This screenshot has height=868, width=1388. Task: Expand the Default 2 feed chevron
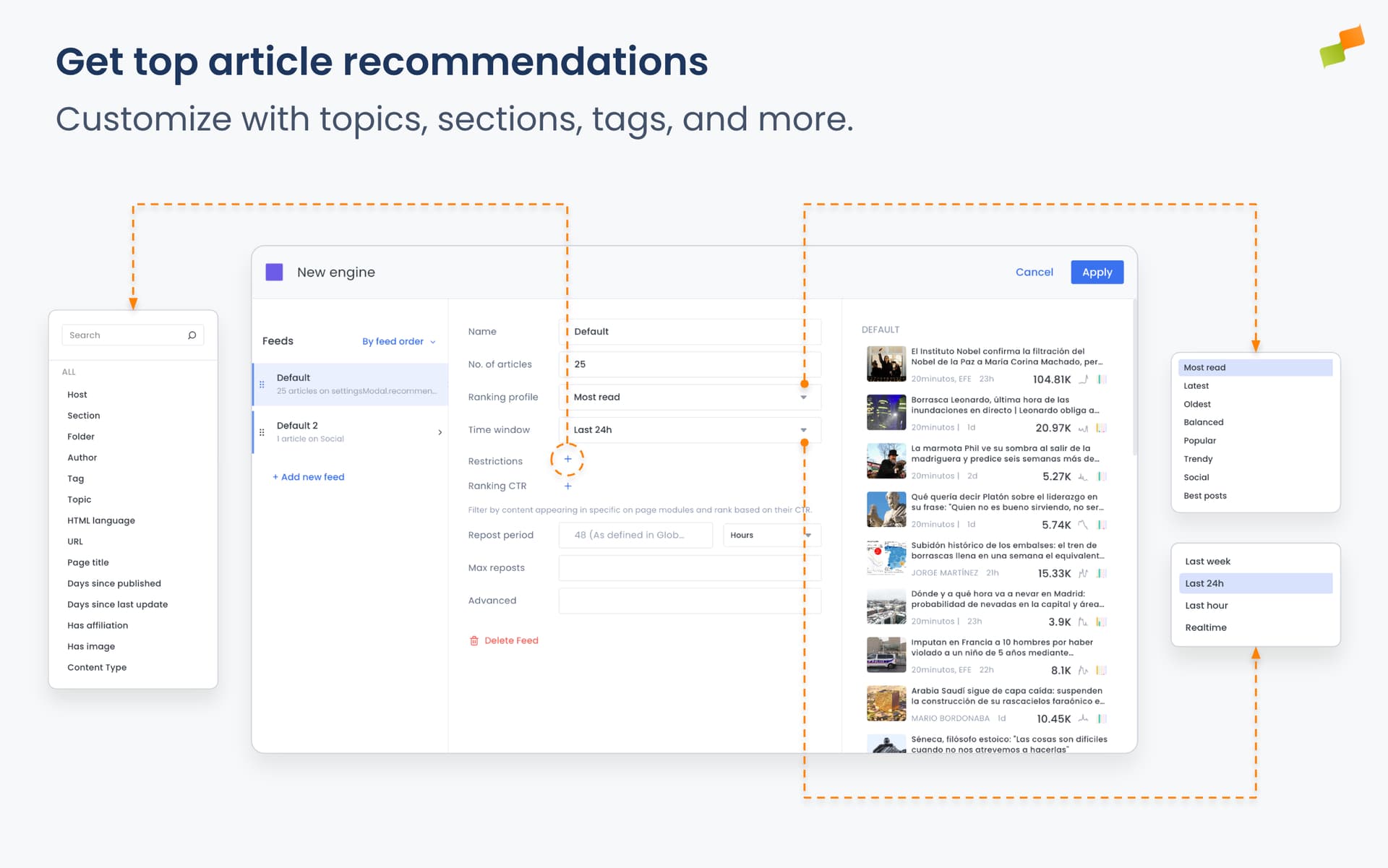(x=440, y=432)
